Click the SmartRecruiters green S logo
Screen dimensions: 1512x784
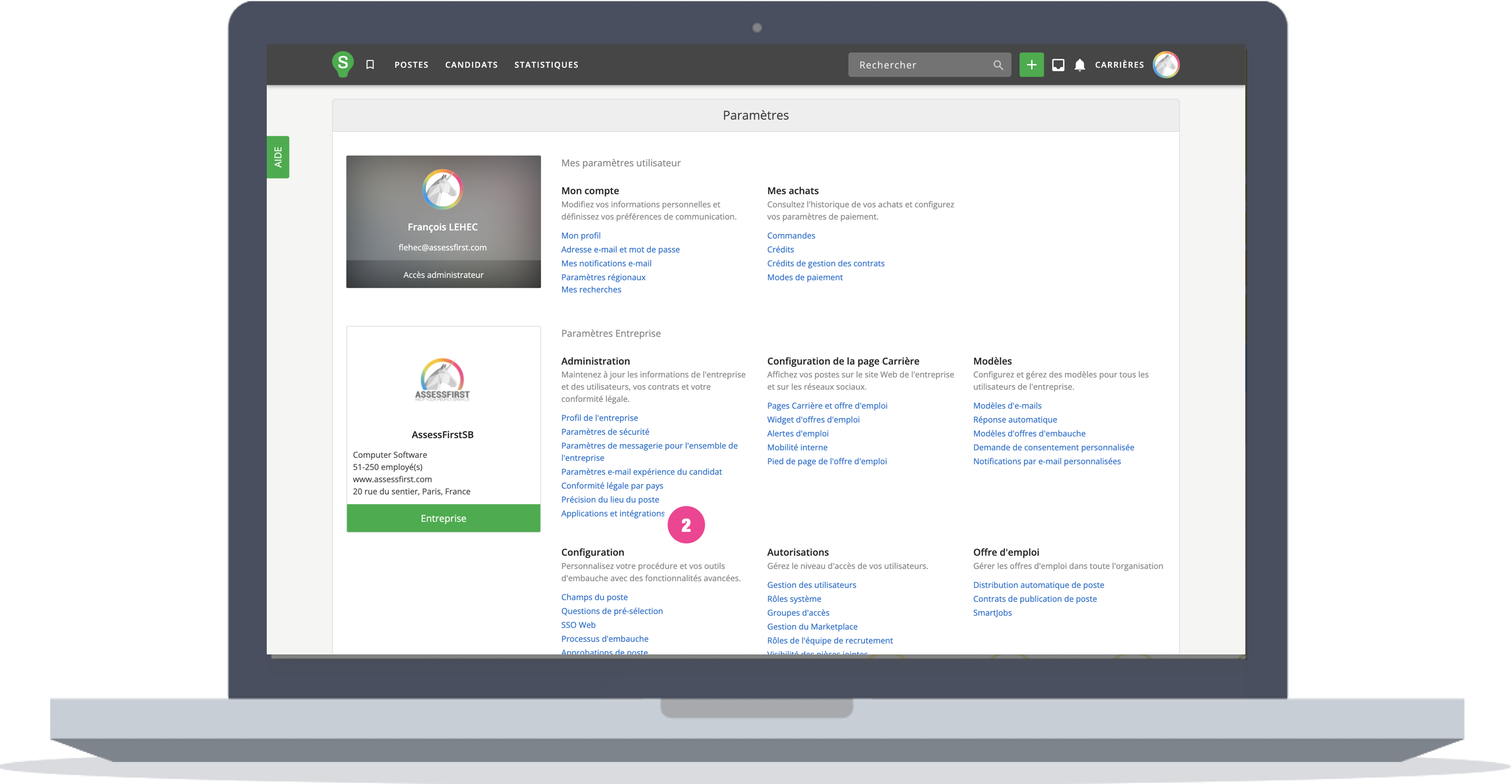coord(342,64)
